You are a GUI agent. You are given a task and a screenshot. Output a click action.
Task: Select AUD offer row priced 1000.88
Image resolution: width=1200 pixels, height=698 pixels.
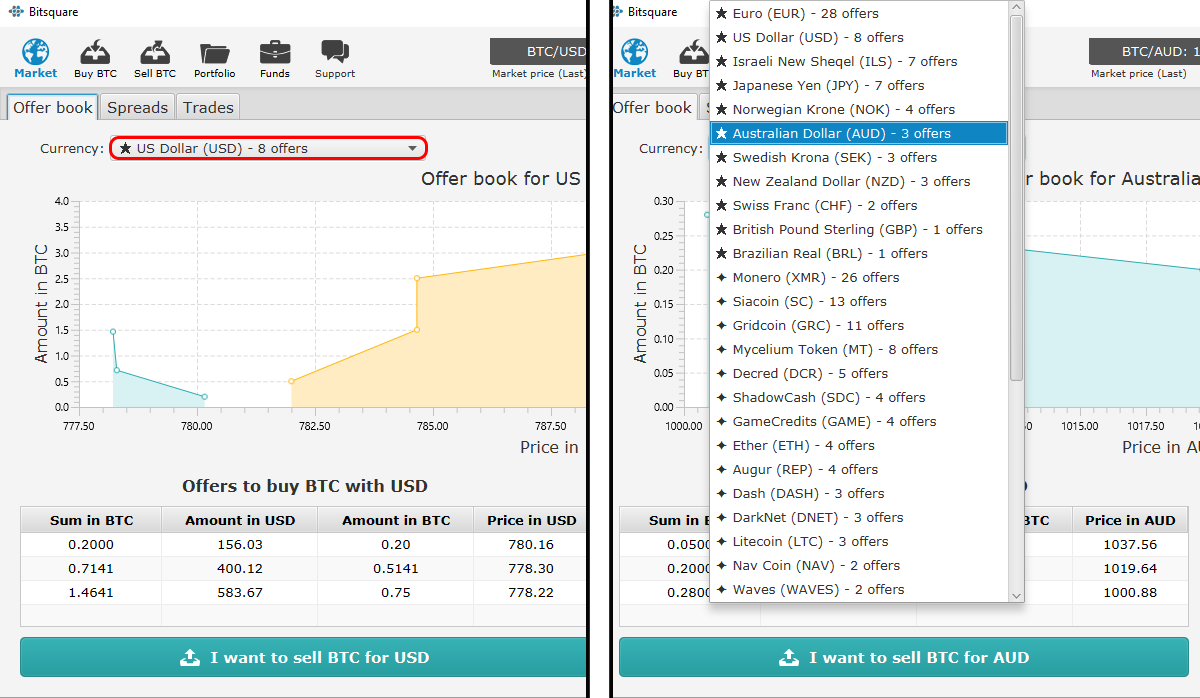(1131, 593)
